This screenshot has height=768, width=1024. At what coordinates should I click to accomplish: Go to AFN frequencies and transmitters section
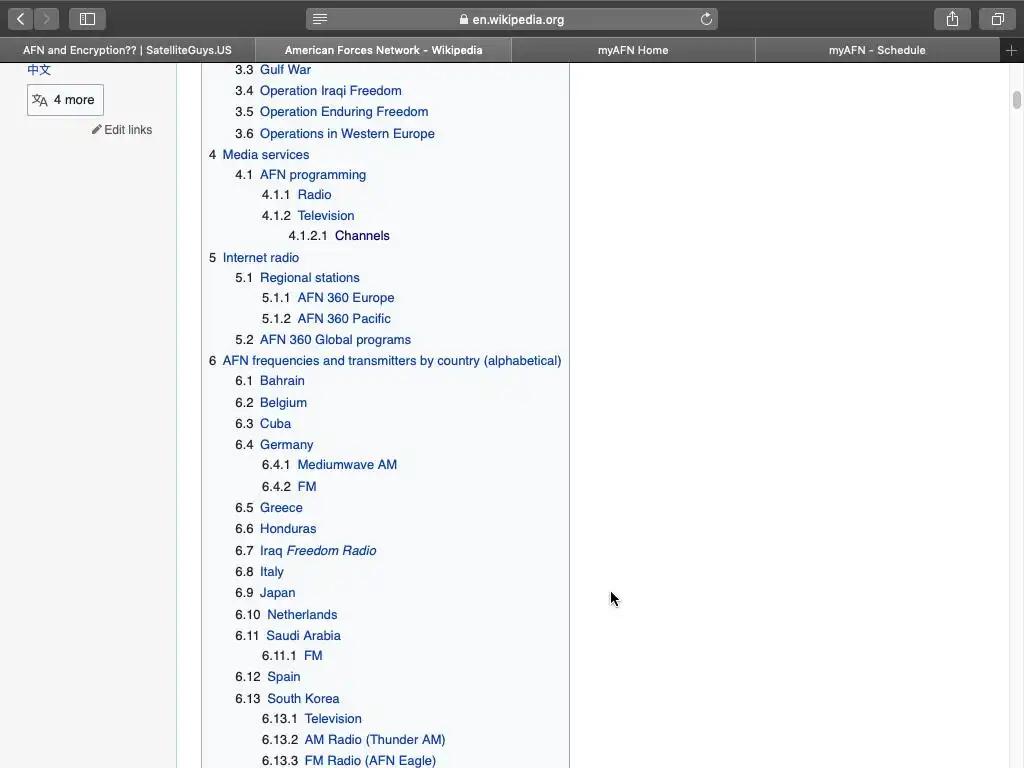[392, 360]
